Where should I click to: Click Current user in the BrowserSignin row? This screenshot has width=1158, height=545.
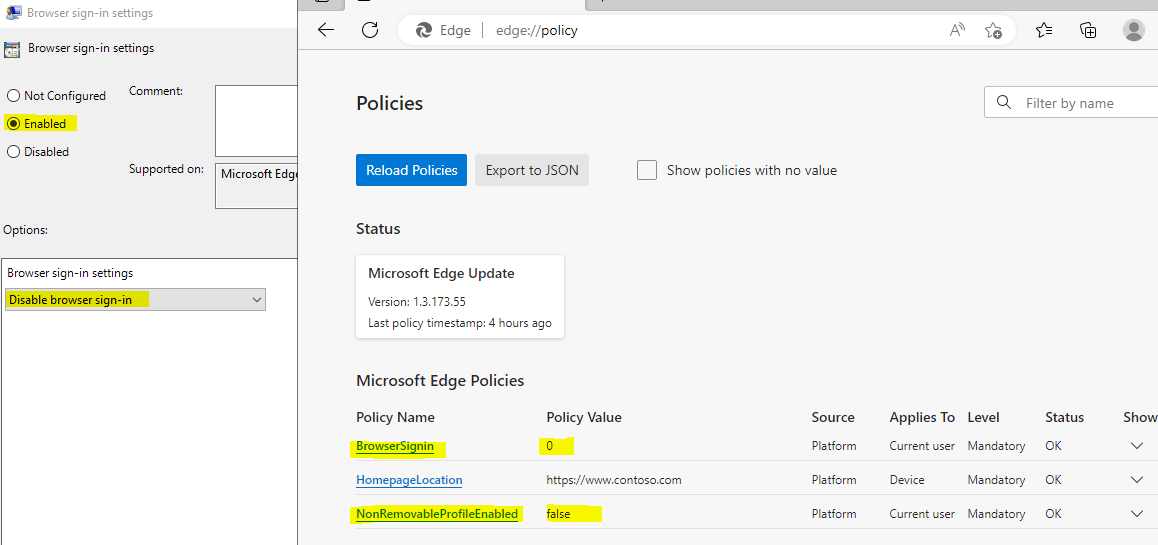click(922, 446)
